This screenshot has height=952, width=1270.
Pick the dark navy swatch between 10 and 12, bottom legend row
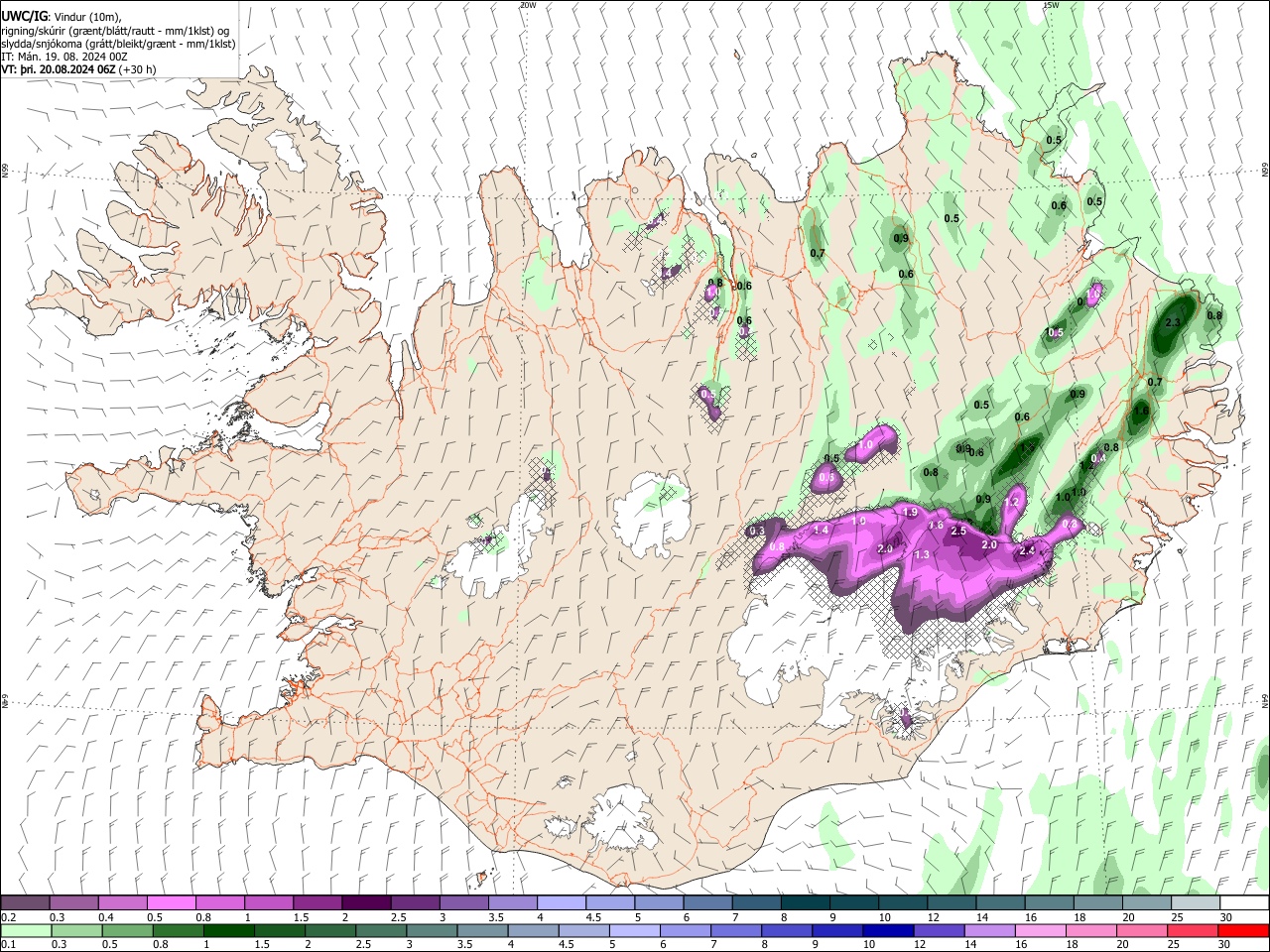pos(887,931)
